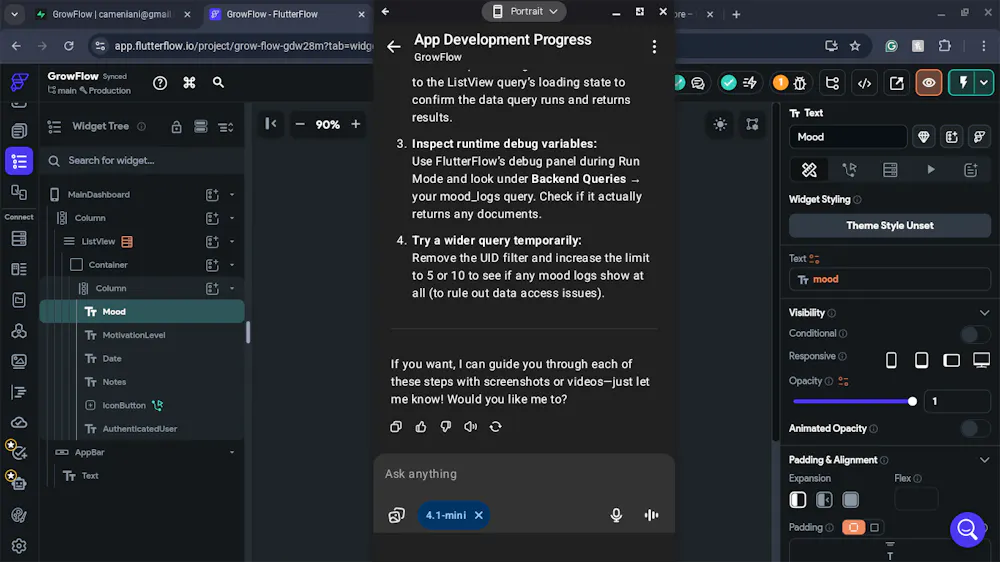Start voice mode with waveform icon
Image resolution: width=1000 pixels, height=562 pixels.
point(651,515)
